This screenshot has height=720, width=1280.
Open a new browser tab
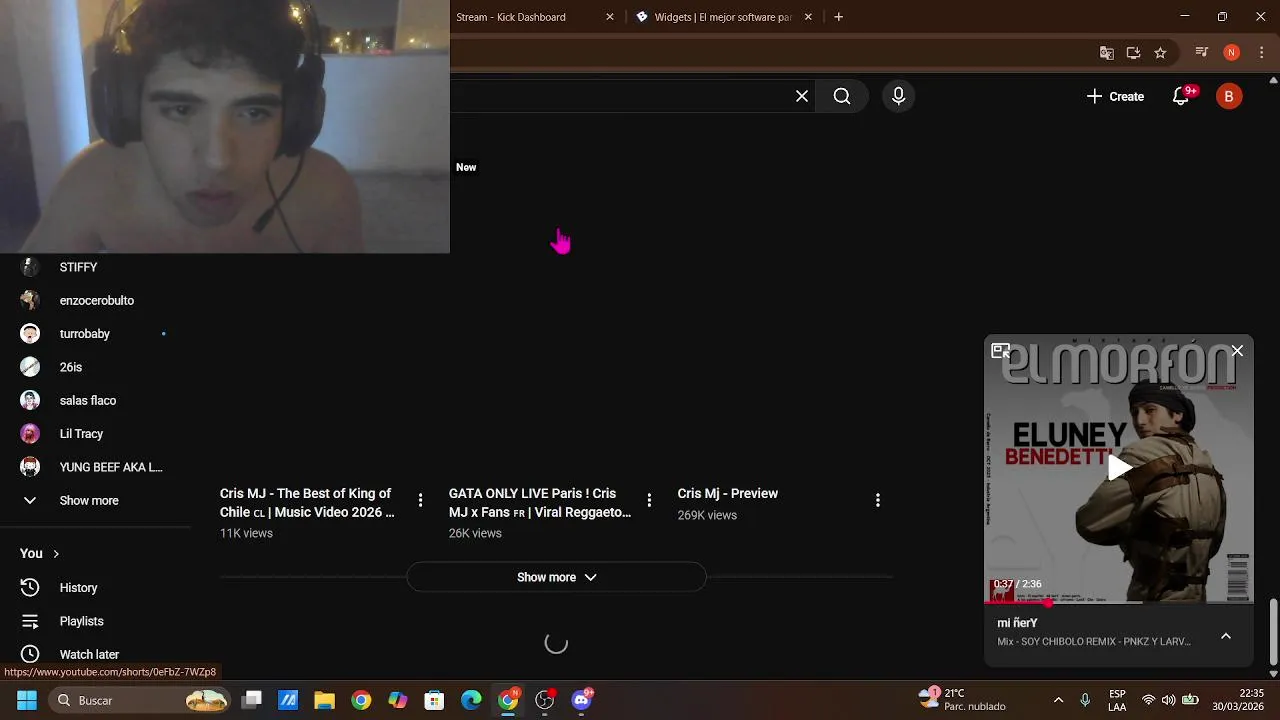[838, 17]
